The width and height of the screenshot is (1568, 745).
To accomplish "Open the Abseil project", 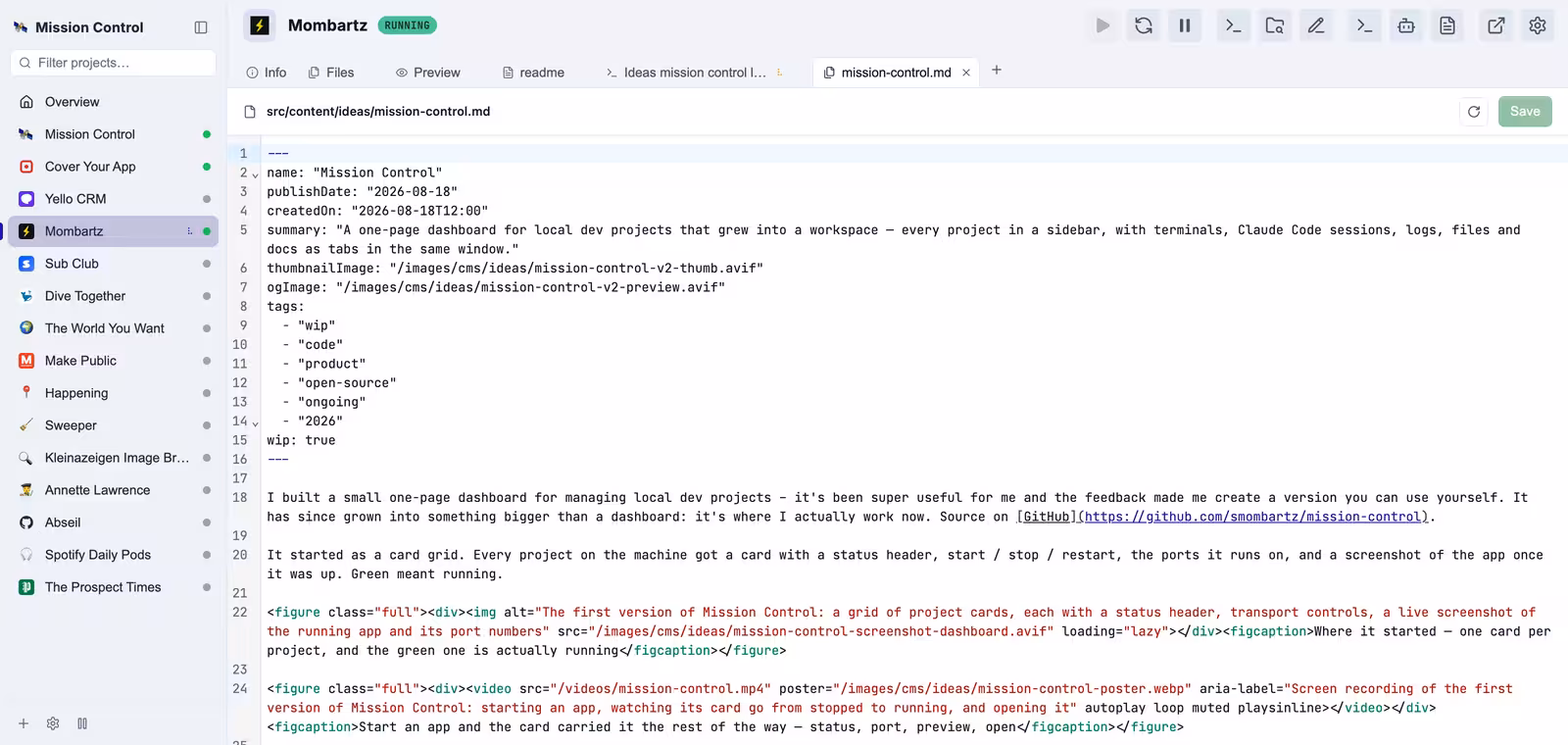I will click(113, 522).
